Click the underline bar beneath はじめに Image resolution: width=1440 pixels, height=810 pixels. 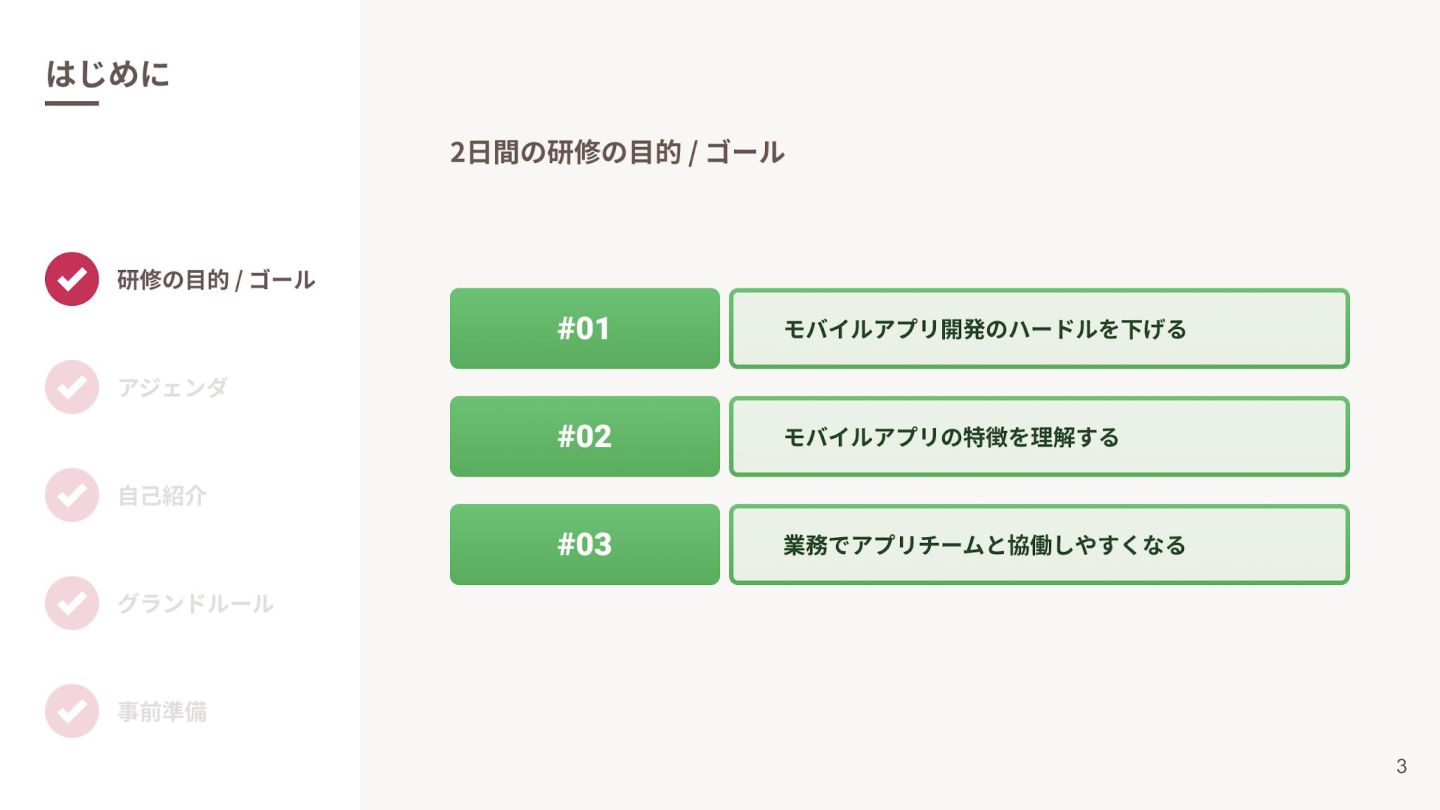point(72,102)
